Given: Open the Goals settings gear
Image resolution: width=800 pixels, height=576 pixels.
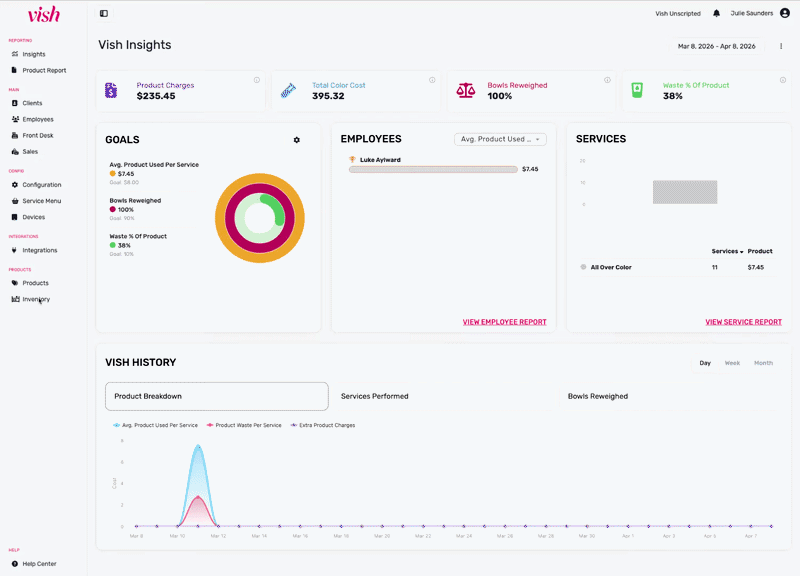Looking at the screenshot, I should (x=297, y=140).
